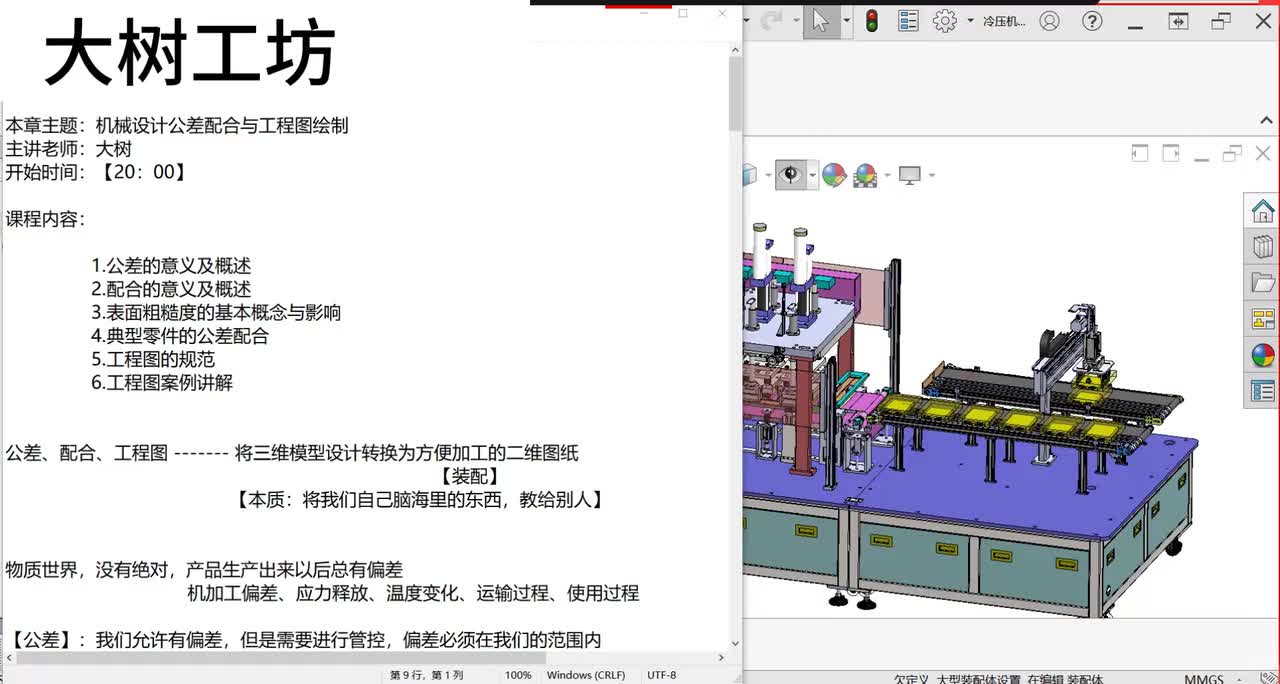Click the 开始时间 【20:00】 line

(x=96, y=172)
